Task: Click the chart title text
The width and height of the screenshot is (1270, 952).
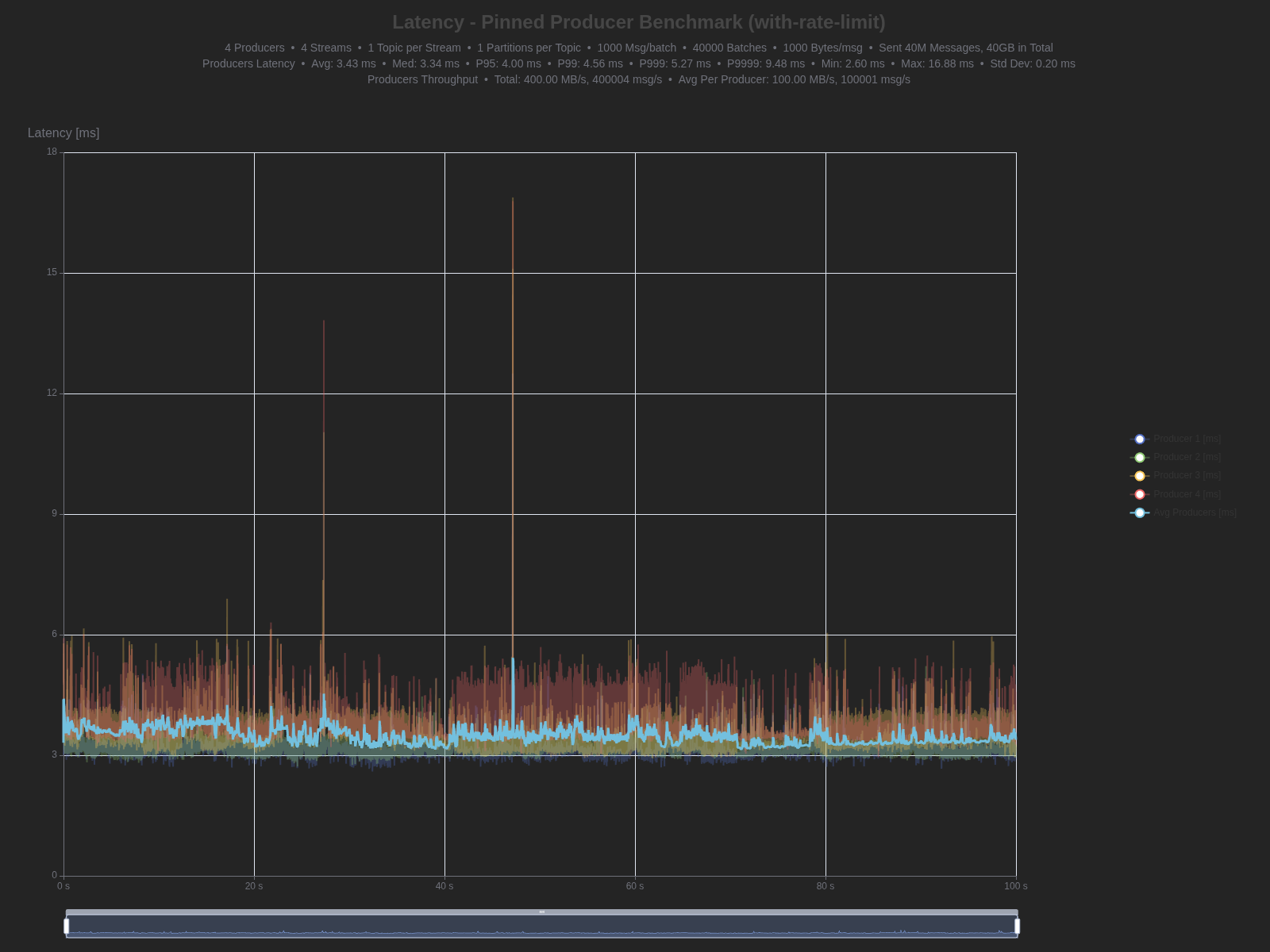Action: 638,22
